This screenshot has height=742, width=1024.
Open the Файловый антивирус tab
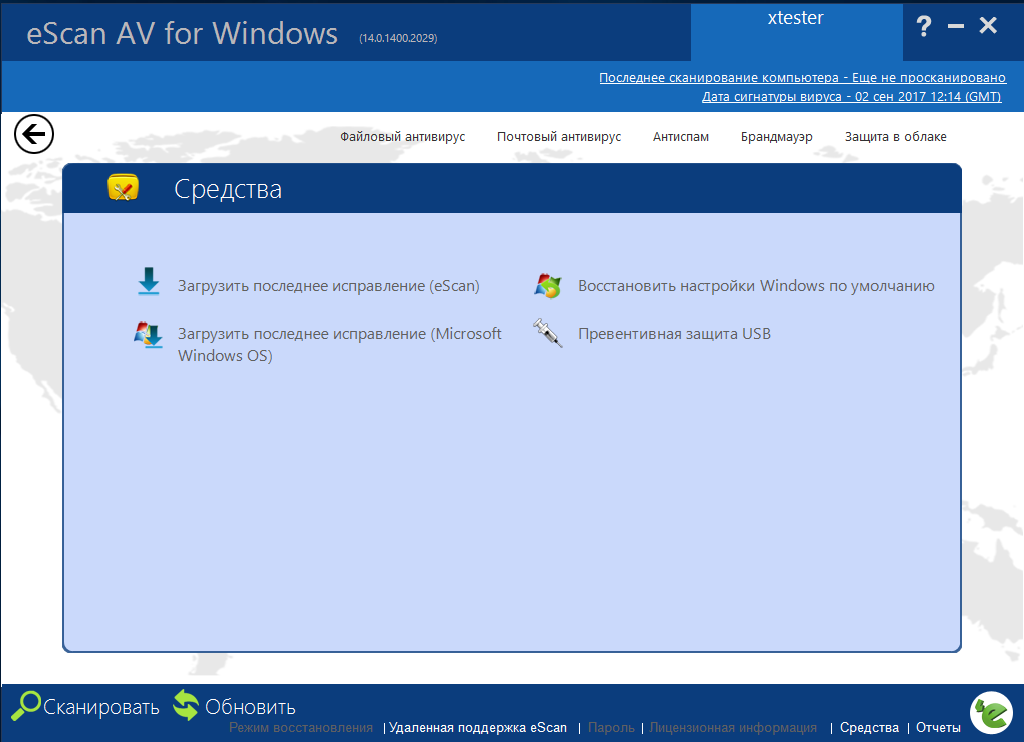click(x=402, y=137)
